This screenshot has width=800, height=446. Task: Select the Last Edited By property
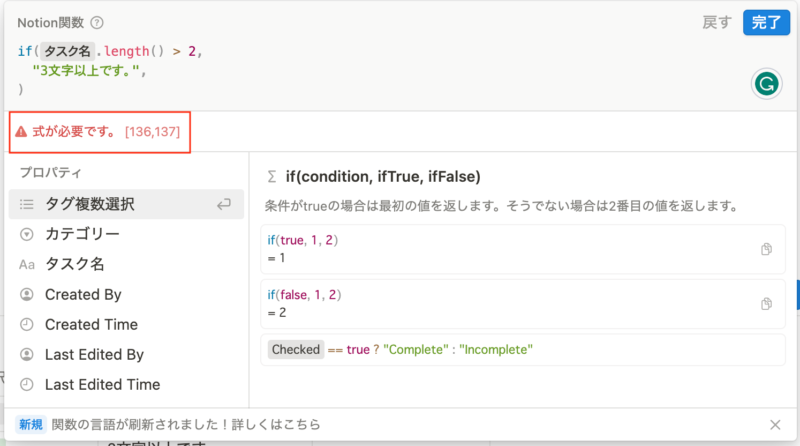click(126, 355)
